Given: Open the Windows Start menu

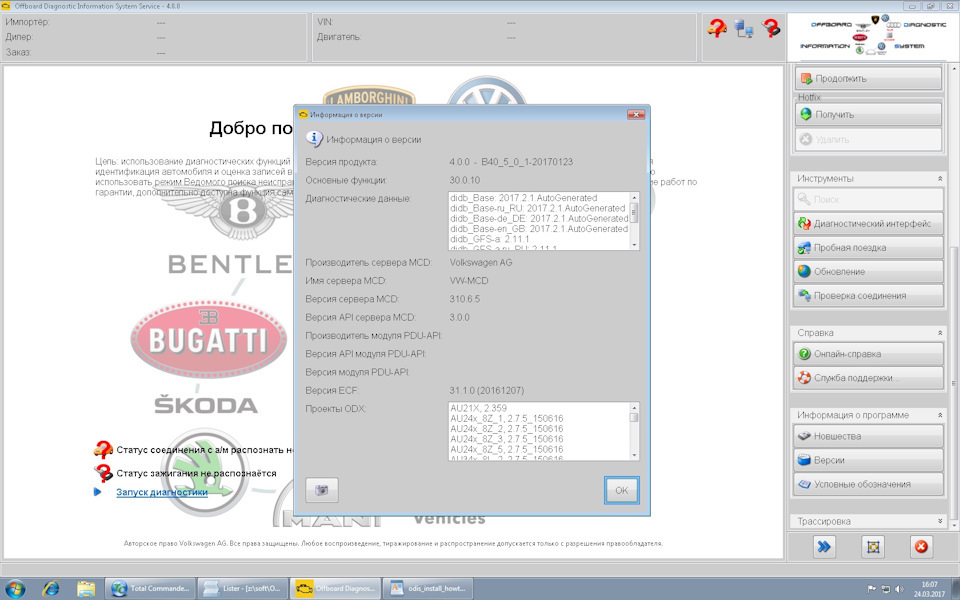Looking at the screenshot, I should tap(15, 588).
